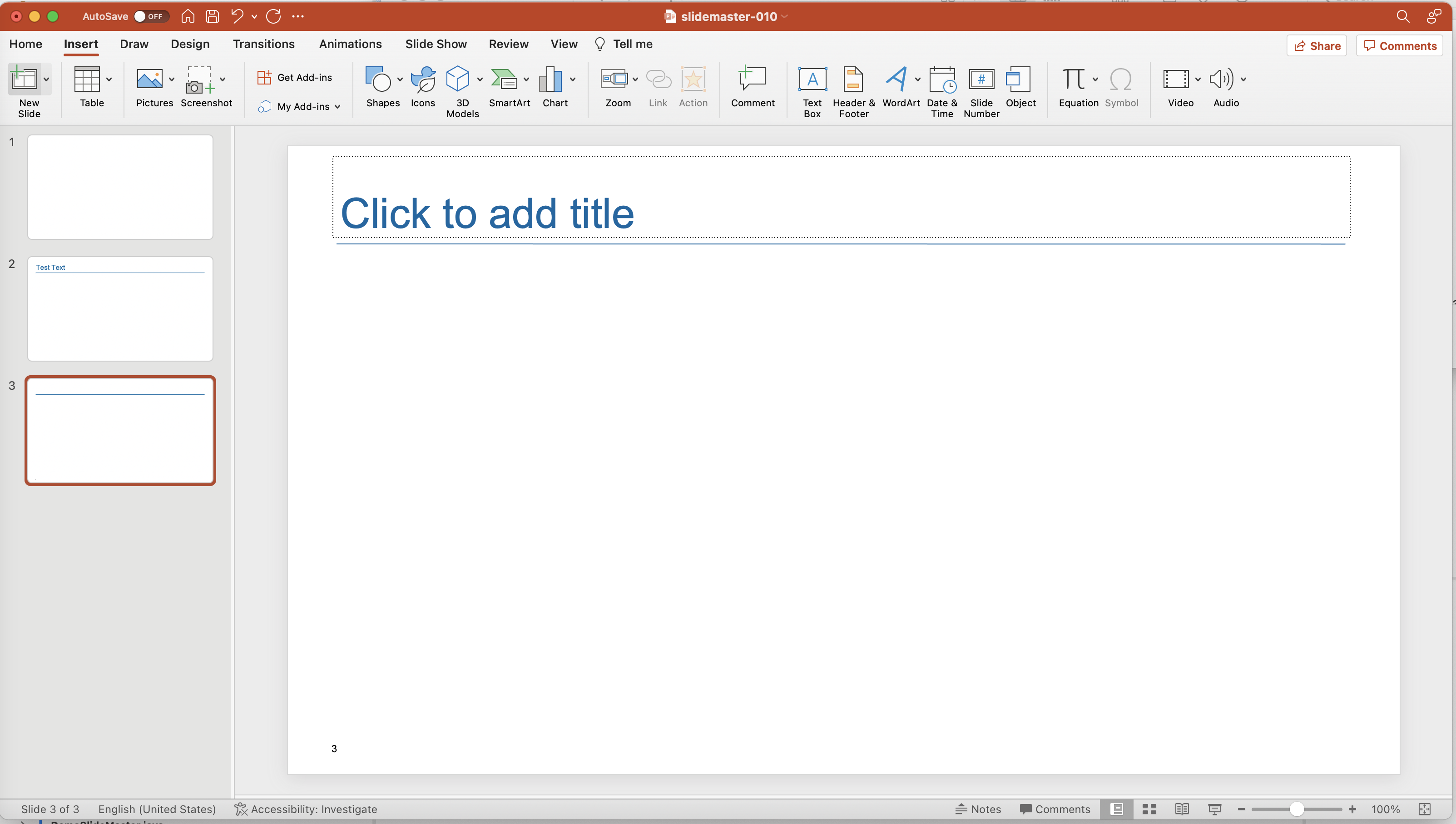Image resolution: width=1456 pixels, height=824 pixels.
Task: Click the Share button
Action: pyautogui.click(x=1316, y=46)
